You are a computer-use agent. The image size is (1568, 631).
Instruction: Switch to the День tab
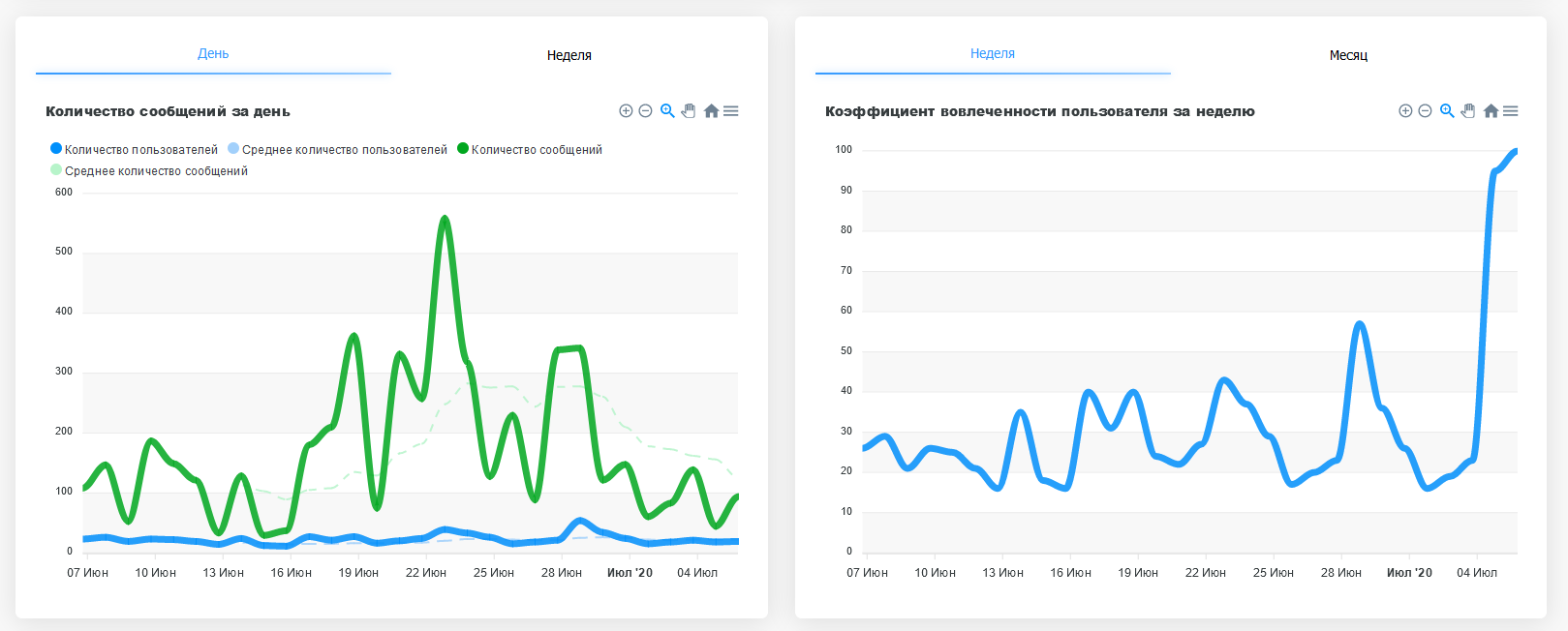213,54
